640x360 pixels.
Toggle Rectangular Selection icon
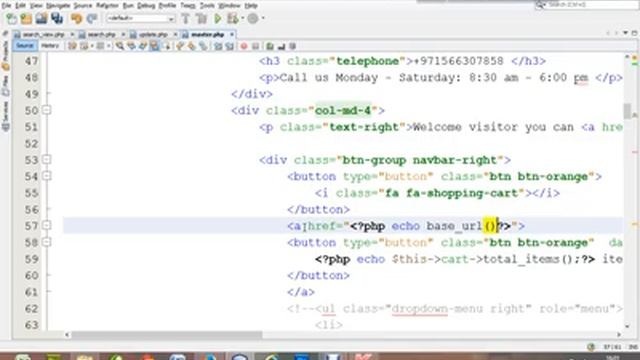(x=167, y=46)
